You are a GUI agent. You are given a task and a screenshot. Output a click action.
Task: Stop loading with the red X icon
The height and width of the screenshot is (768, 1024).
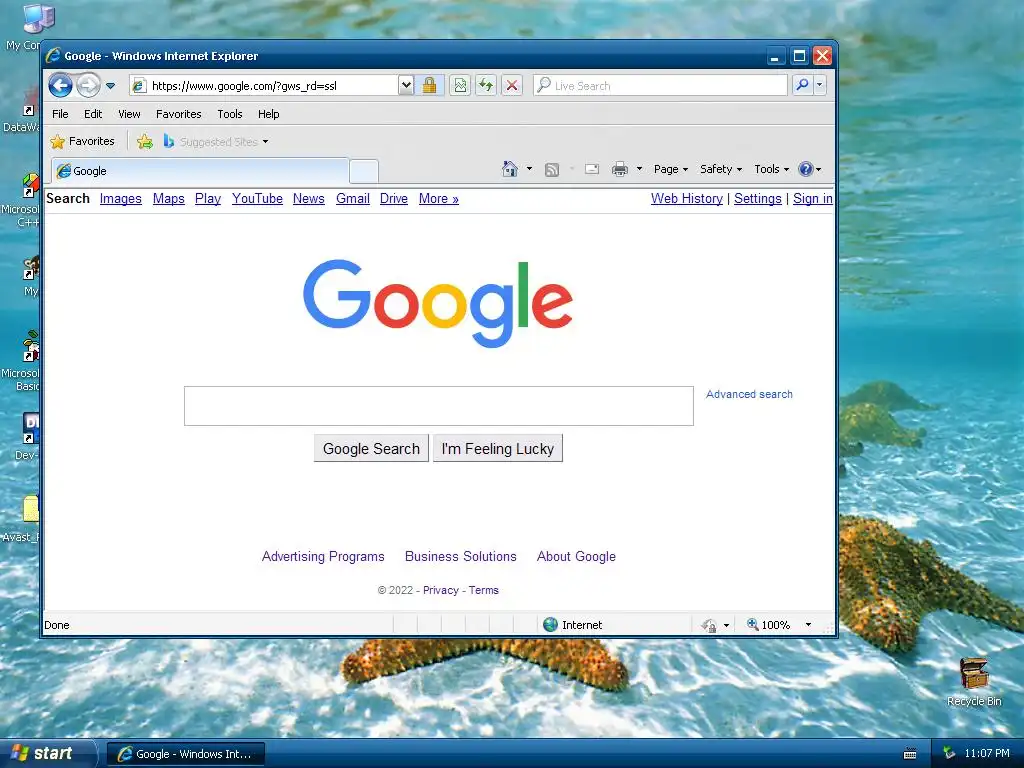coord(512,86)
